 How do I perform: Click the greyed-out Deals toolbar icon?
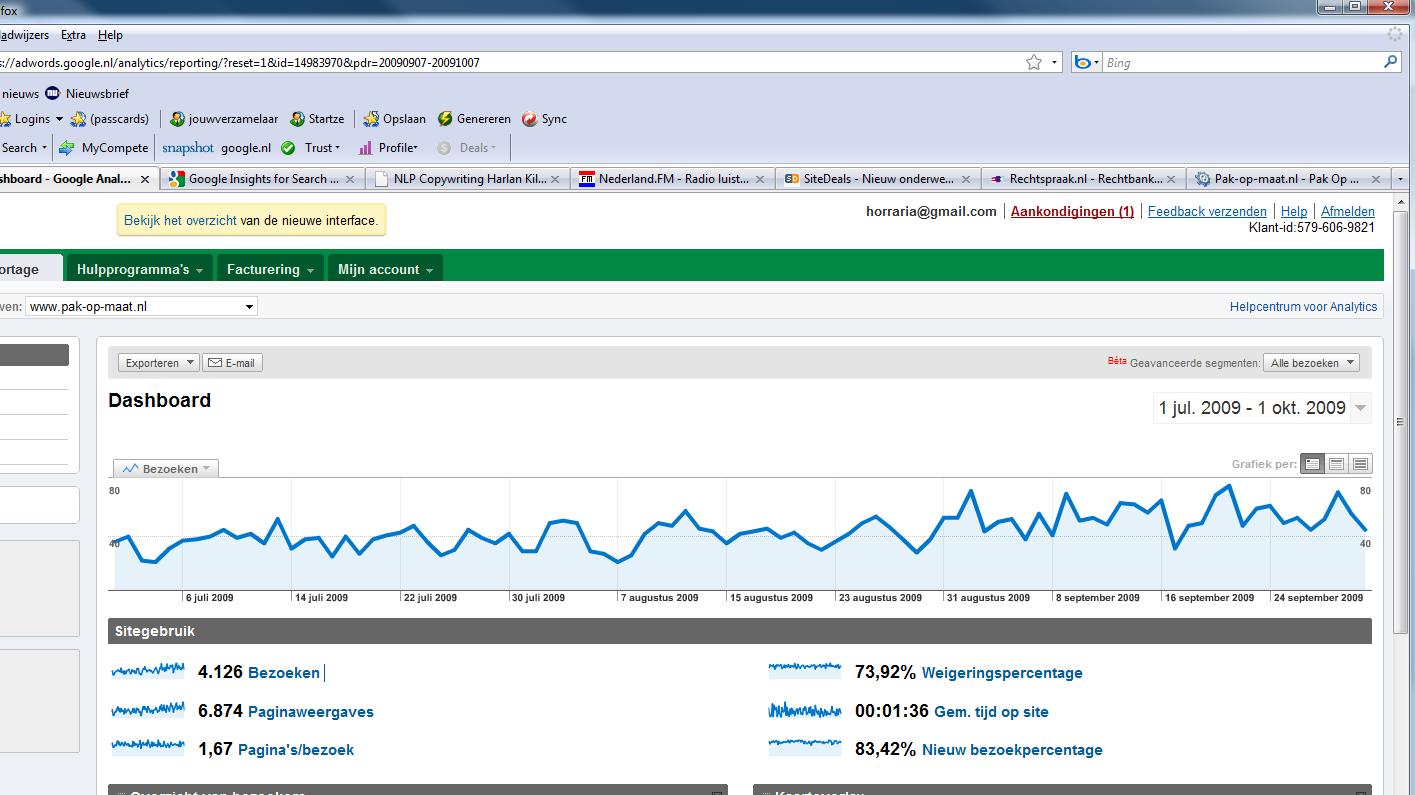[444, 147]
